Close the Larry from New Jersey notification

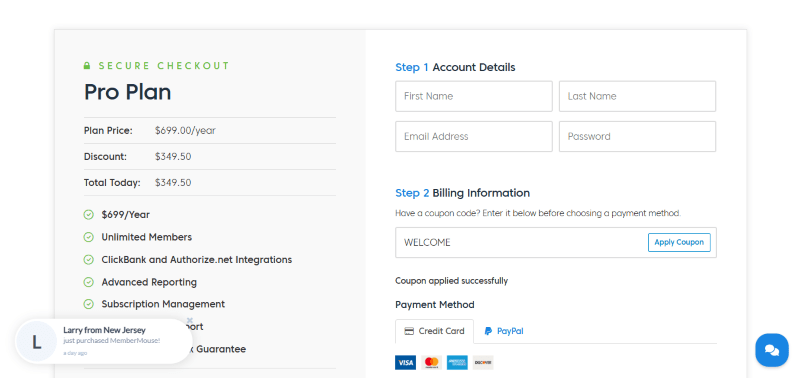pos(189,320)
